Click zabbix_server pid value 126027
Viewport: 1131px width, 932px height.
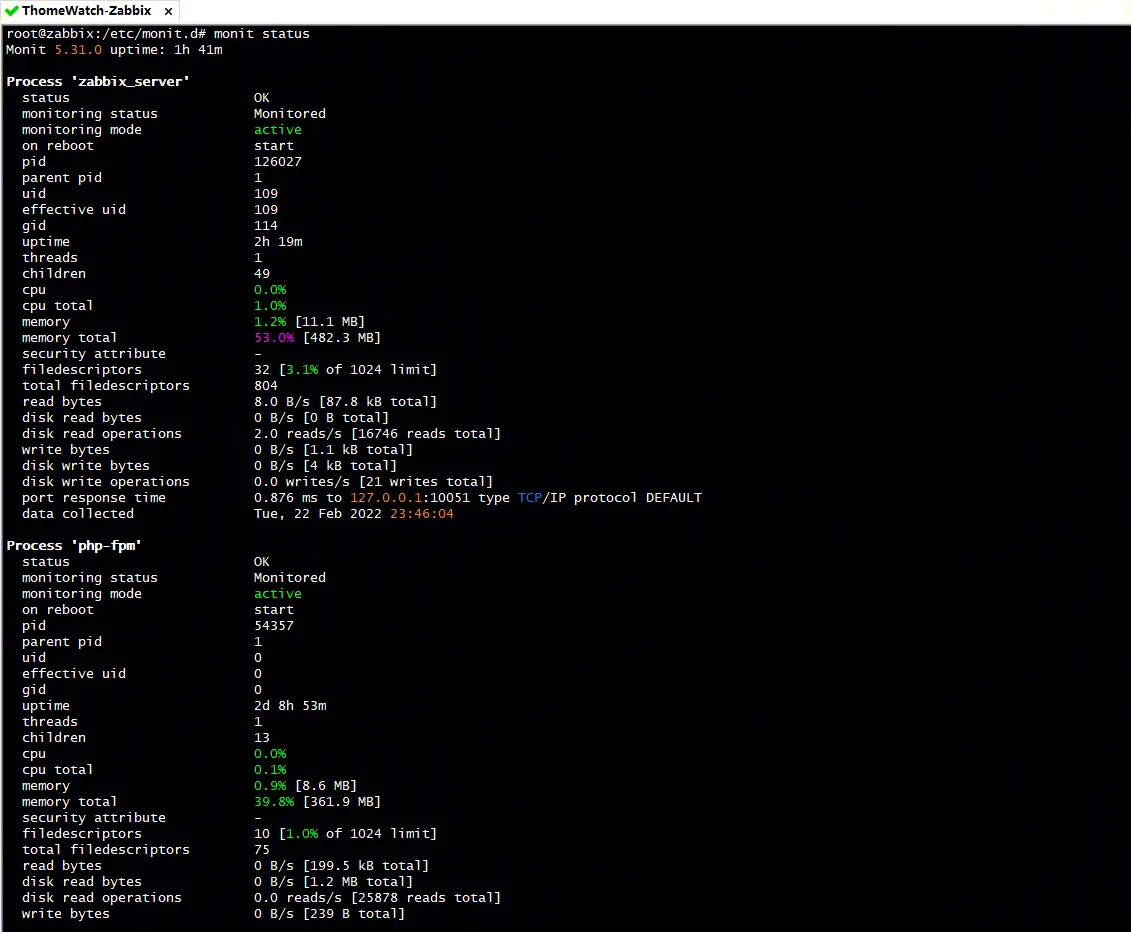point(278,162)
